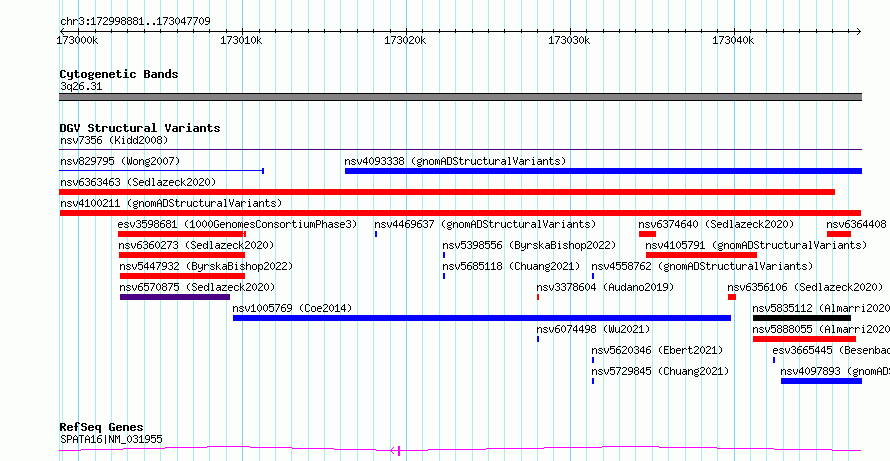Click the nsv6374640 (Sedlazeck2020) label
This screenshot has height=461, width=890.
(x=716, y=224)
